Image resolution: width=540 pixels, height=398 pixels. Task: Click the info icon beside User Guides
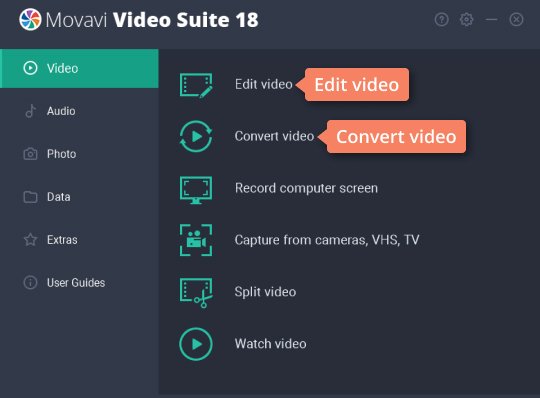pos(30,283)
